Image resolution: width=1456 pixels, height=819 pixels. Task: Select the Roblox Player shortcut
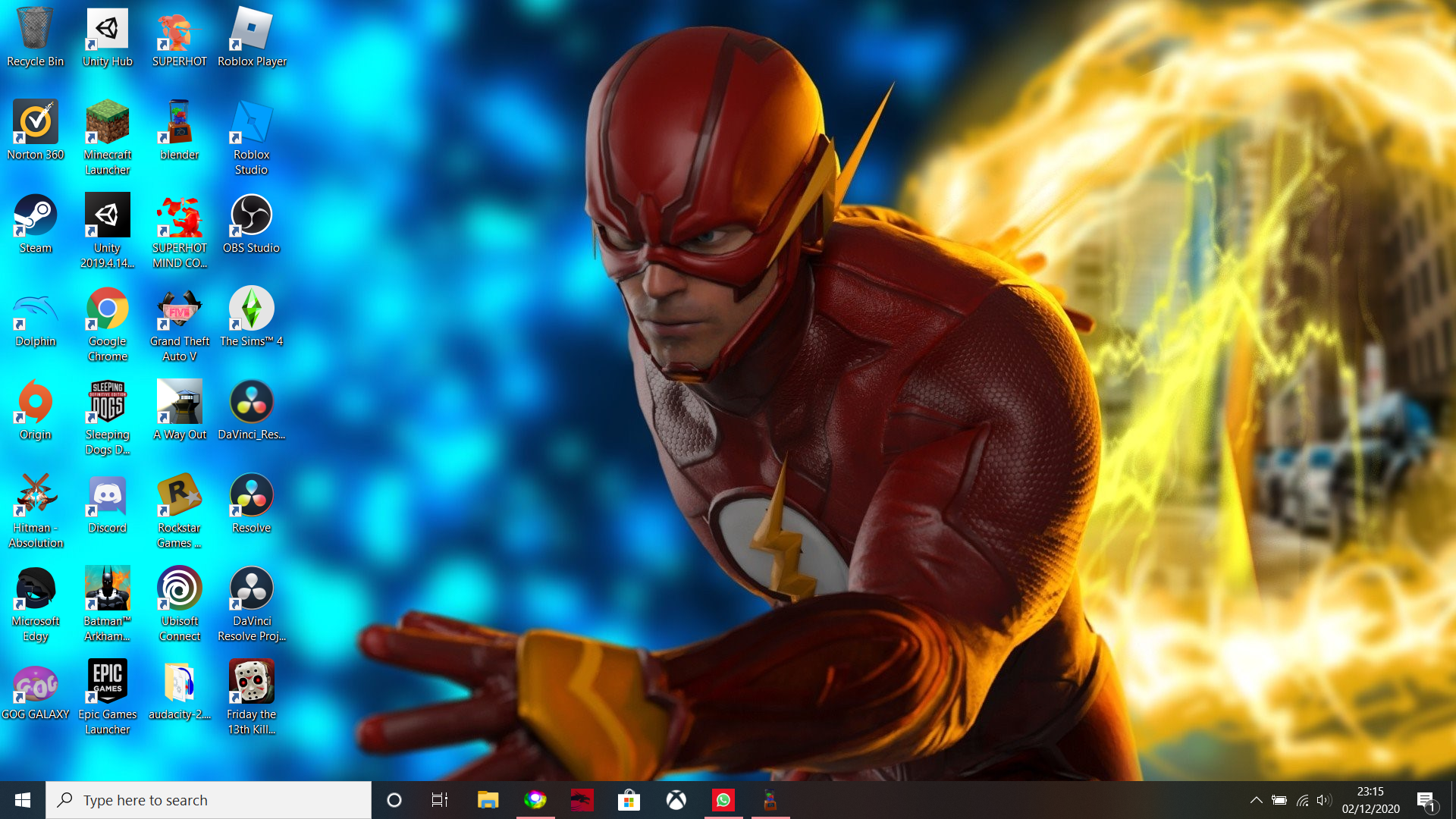point(252,38)
